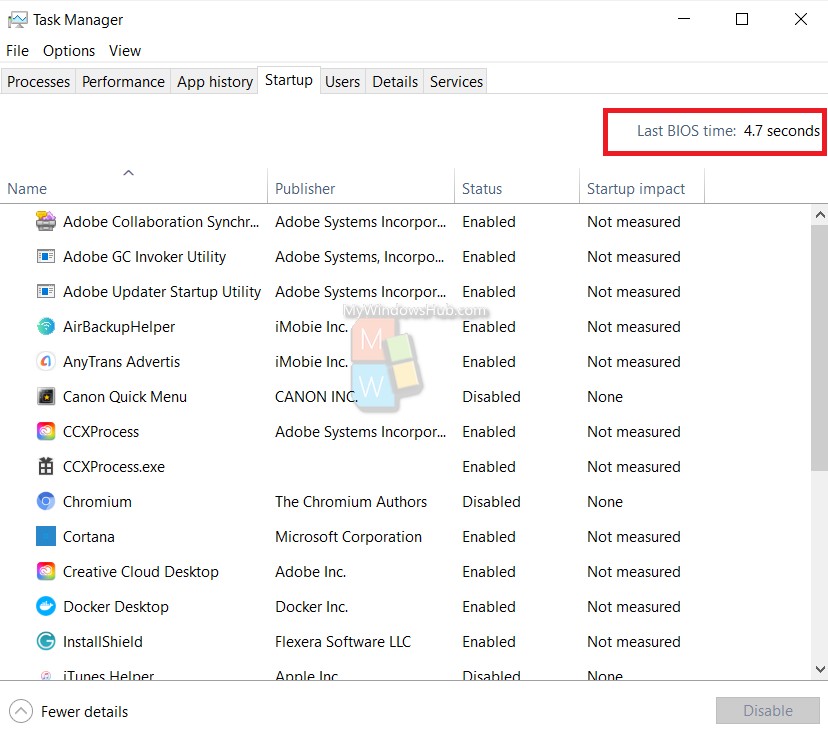This screenshot has width=828, height=736.
Task: Click the CCXProcess.exe icon
Action: click(46, 466)
